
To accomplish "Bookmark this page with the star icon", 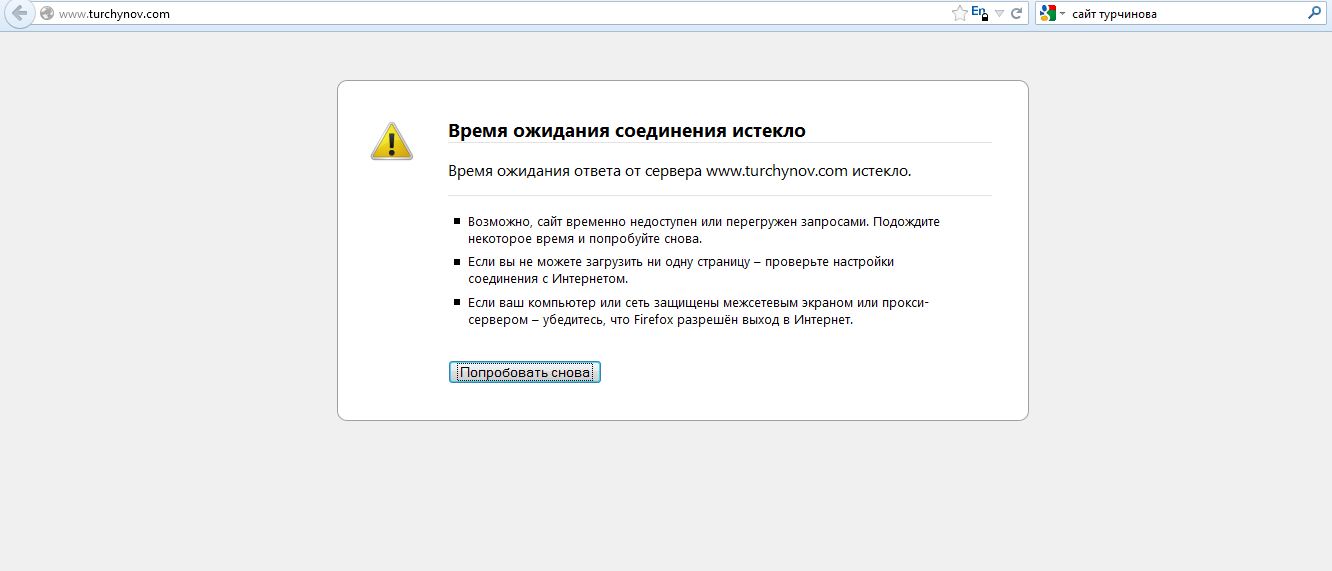I will tap(959, 13).
